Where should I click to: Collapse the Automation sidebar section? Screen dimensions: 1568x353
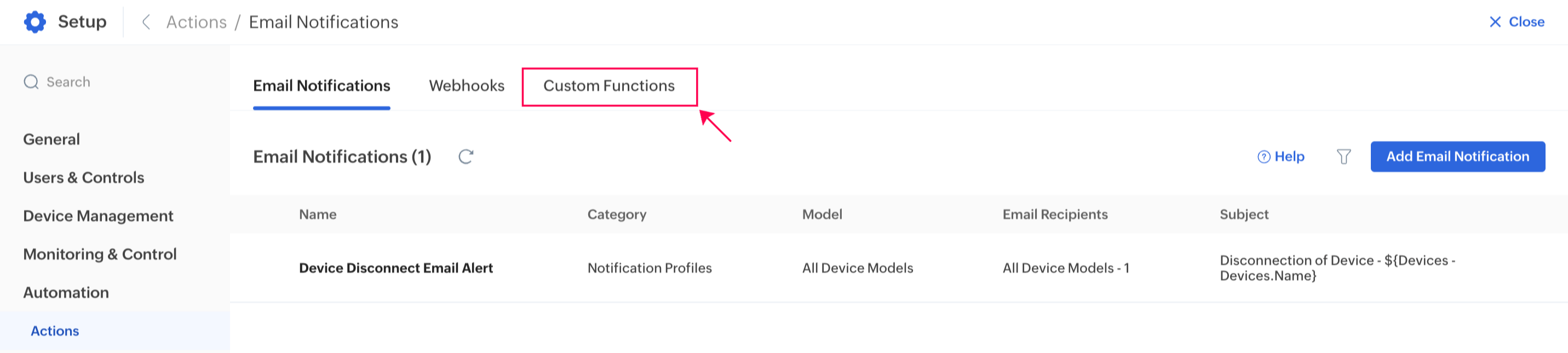pos(66,293)
